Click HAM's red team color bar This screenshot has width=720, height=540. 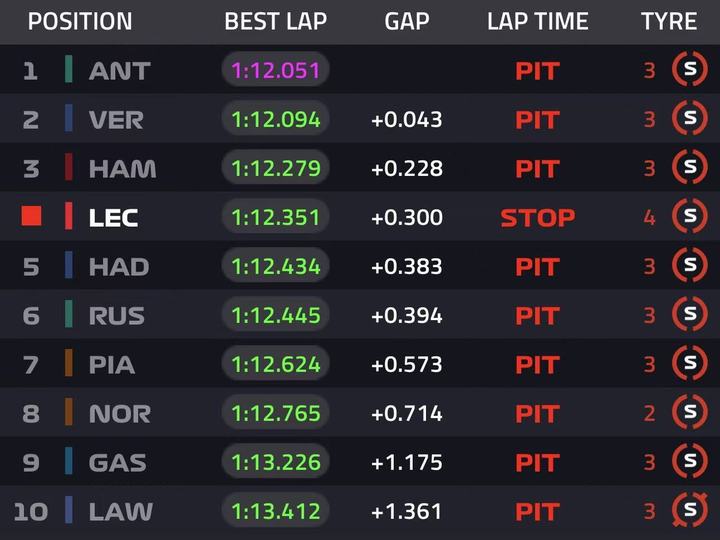[x=68, y=167]
